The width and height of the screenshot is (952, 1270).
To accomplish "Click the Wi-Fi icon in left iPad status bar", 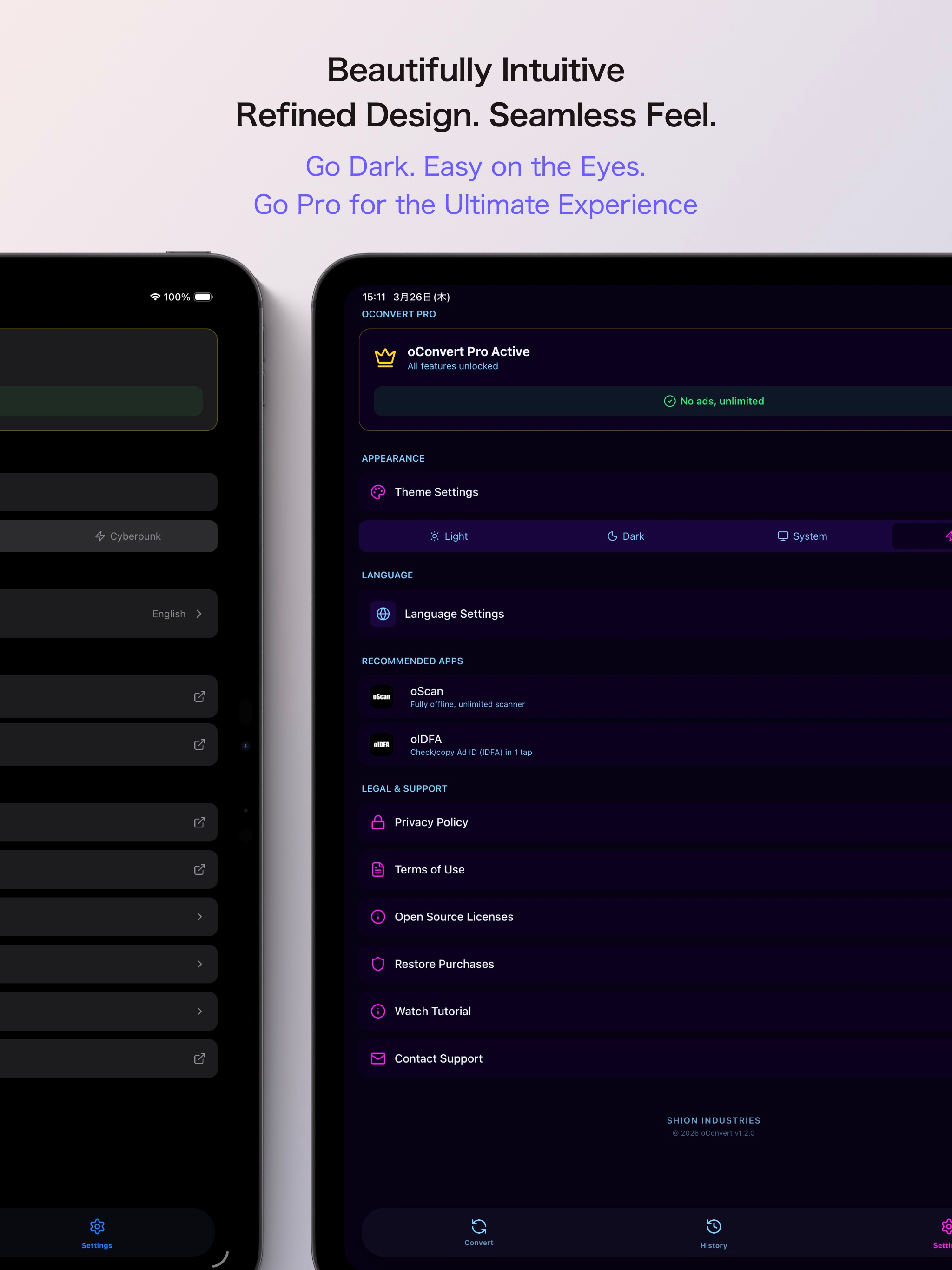I will [x=155, y=297].
